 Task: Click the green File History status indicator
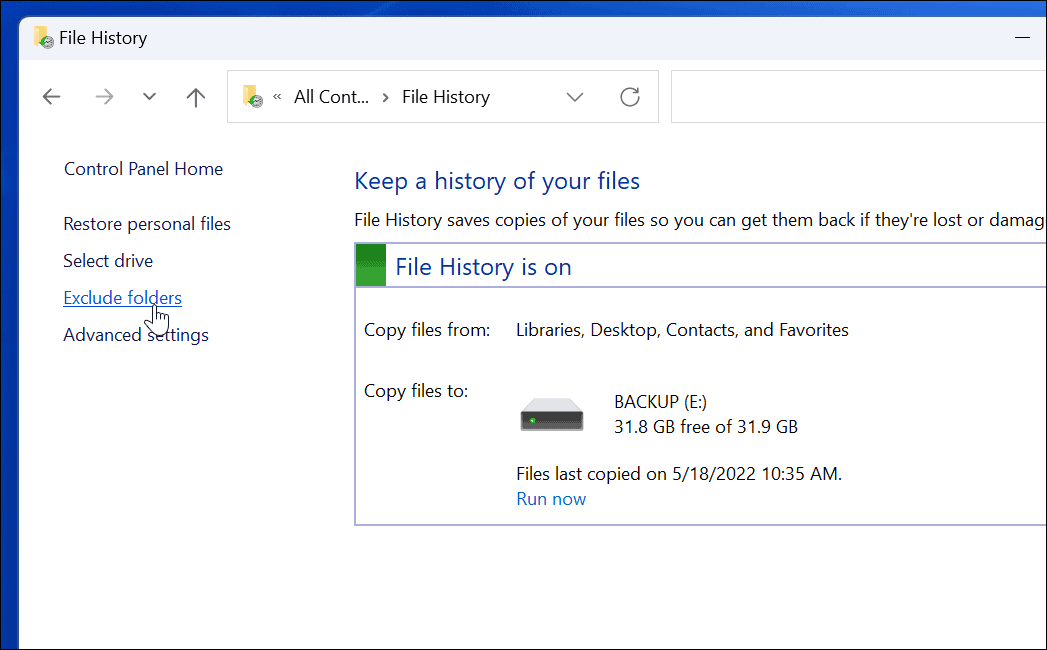point(370,265)
